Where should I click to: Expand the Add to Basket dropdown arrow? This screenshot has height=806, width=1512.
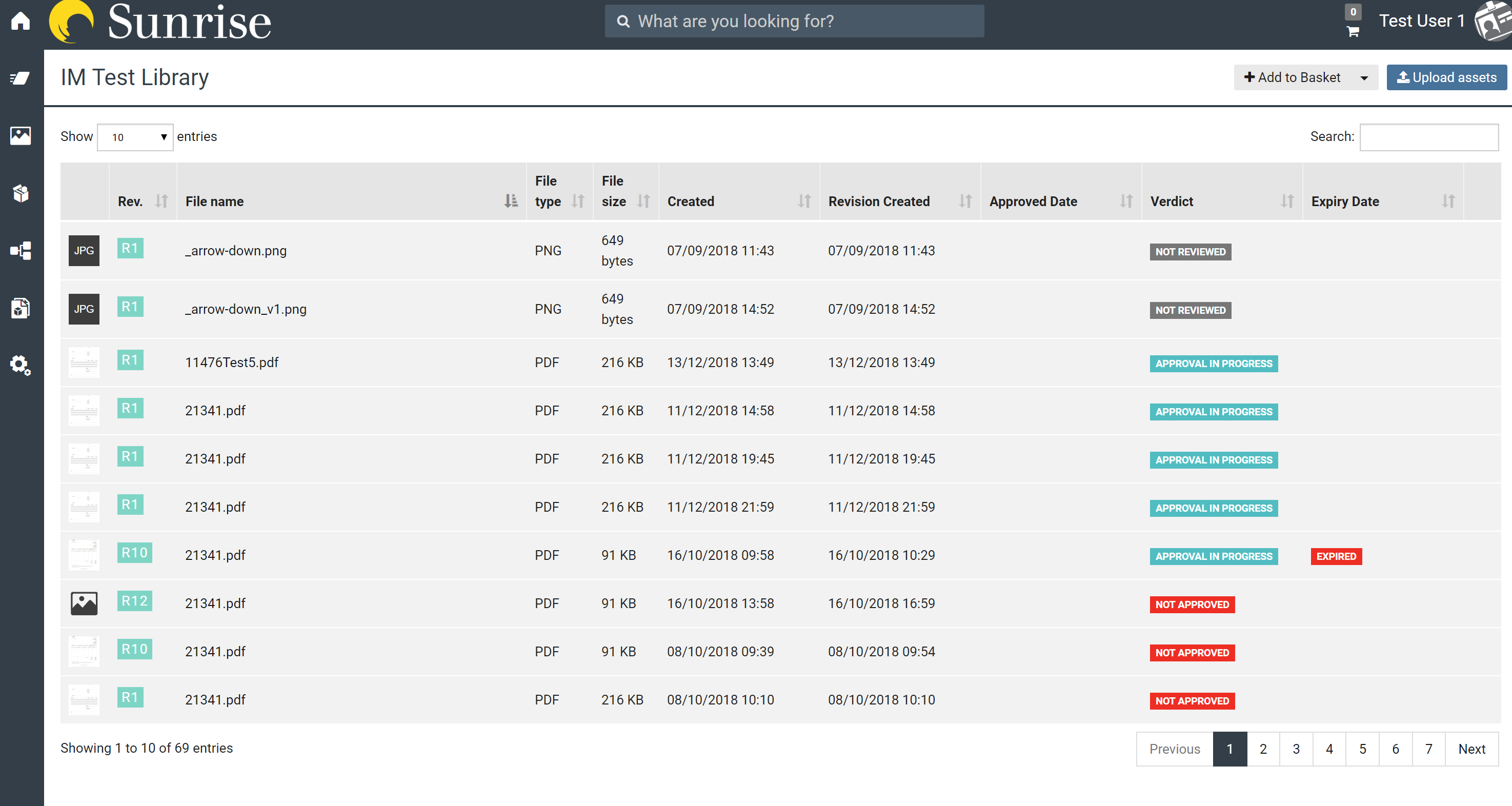click(1364, 78)
